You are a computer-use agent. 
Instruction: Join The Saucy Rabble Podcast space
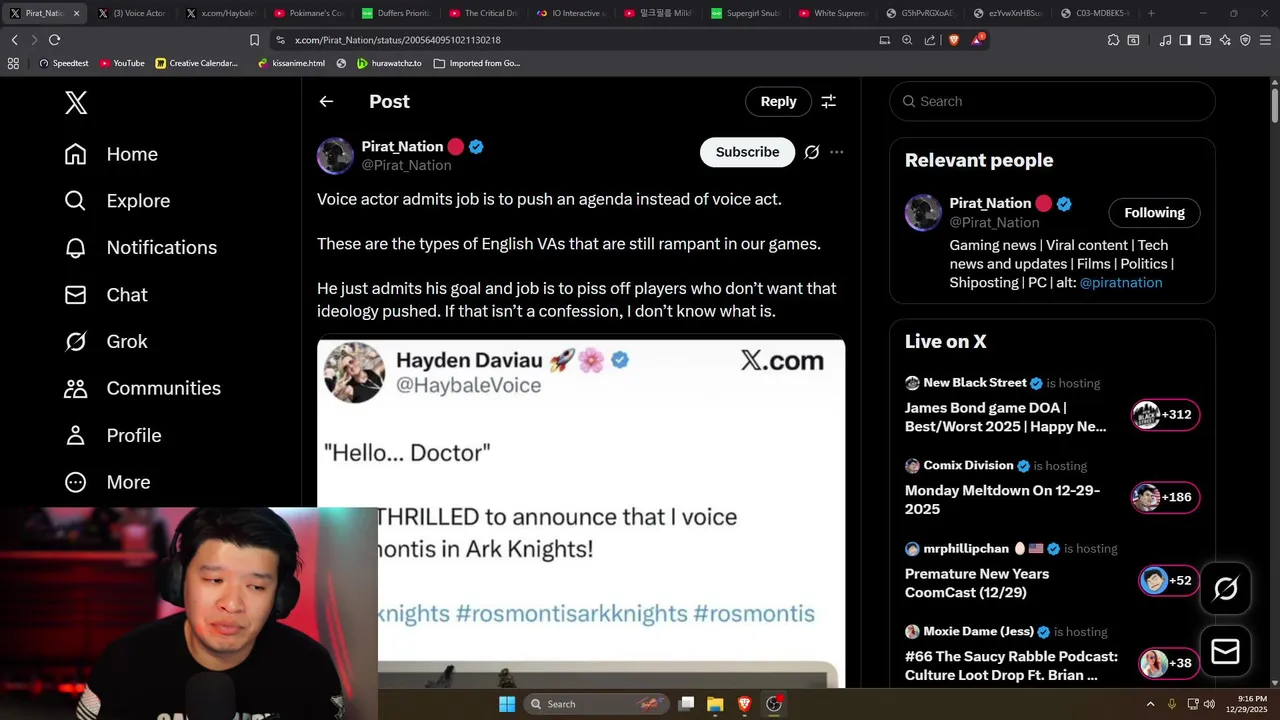tap(1011, 666)
